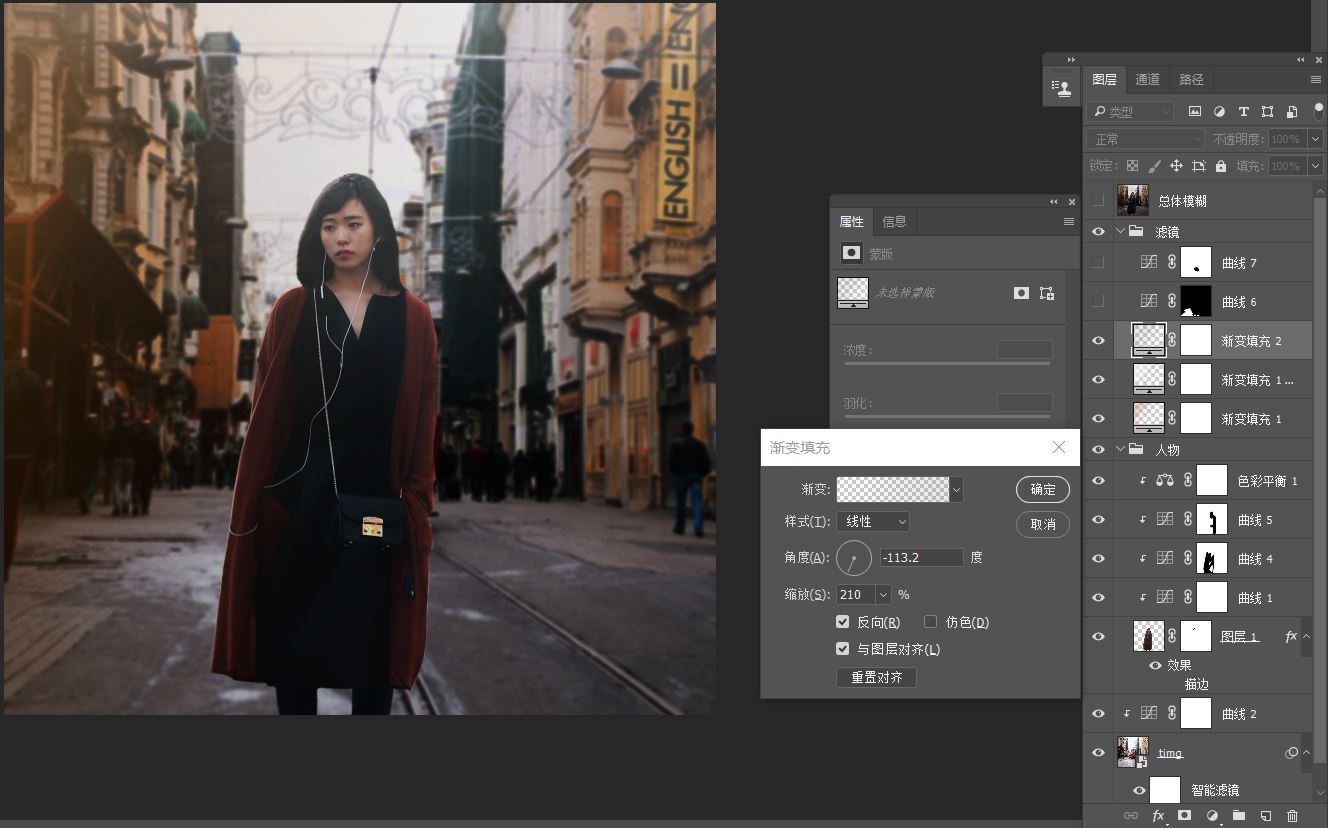Add layer style with the fx icon

[x=1158, y=816]
